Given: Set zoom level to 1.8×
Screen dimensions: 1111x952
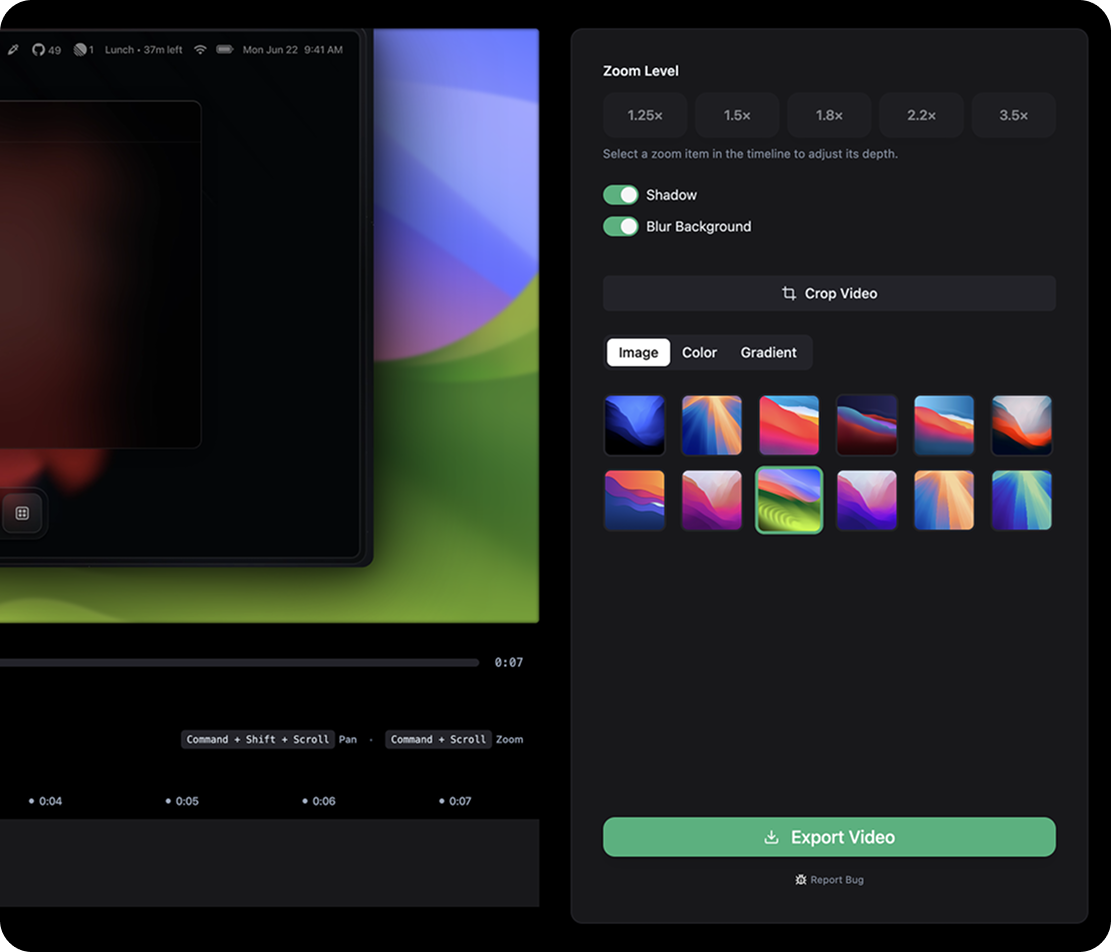Looking at the screenshot, I should pyautogui.click(x=829, y=115).
